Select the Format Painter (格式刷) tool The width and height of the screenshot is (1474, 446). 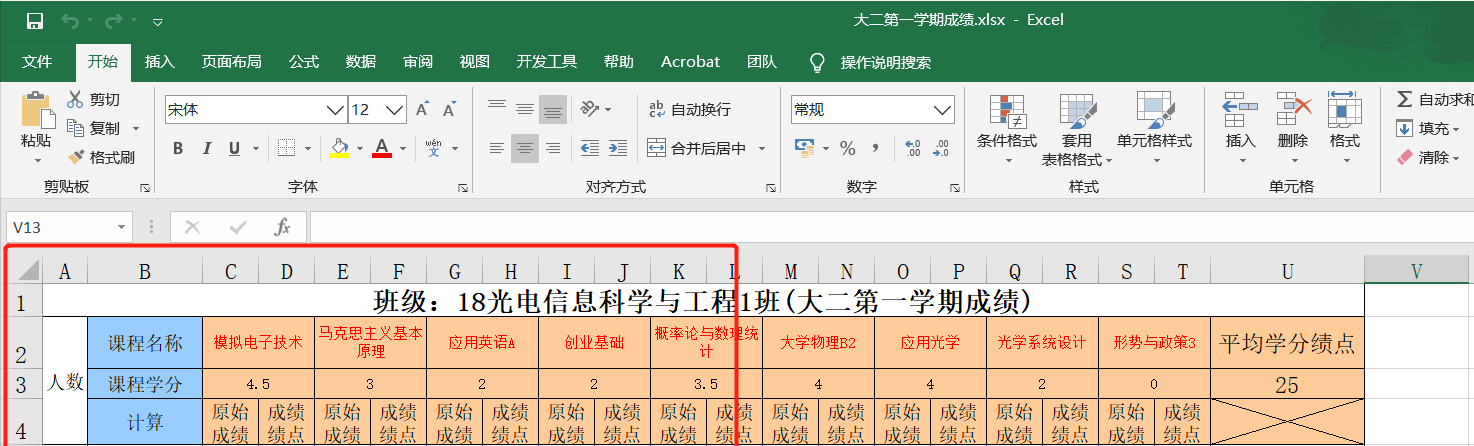(x=100, y=157)
